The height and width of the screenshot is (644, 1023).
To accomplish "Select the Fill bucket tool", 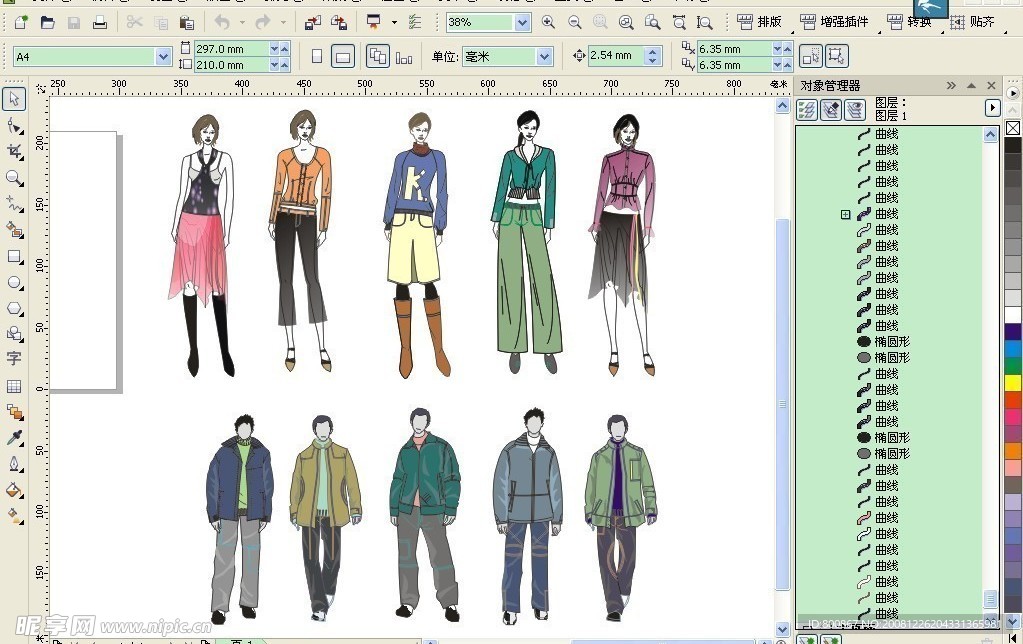I will pyautogui.click(x=14, y=490).
